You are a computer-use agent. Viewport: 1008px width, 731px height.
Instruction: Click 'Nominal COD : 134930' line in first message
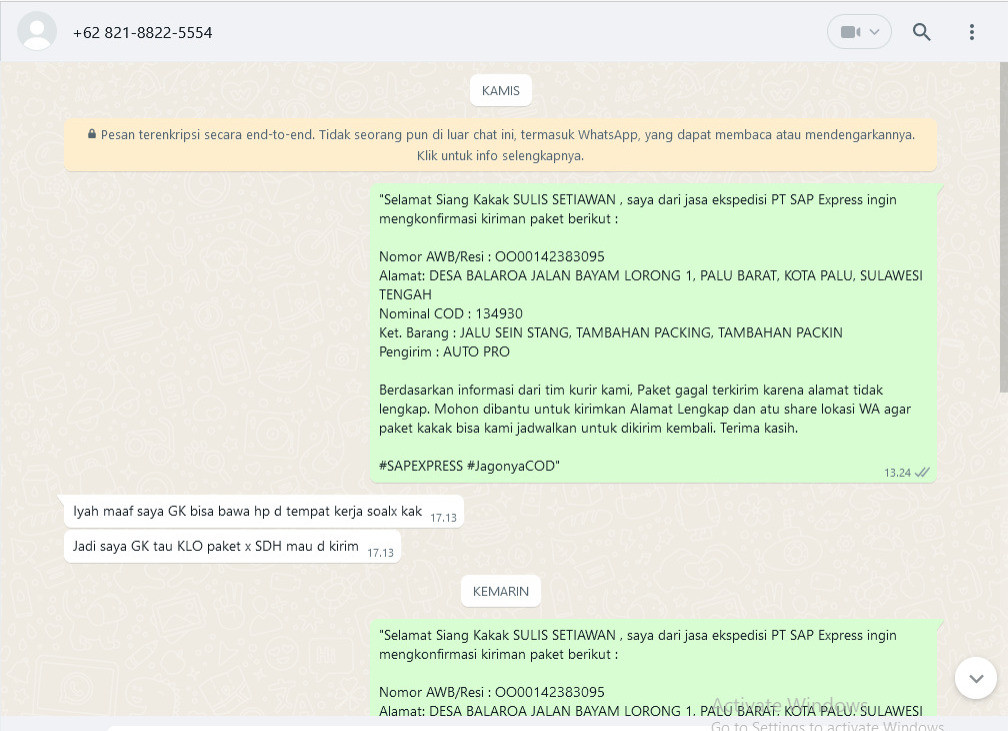(x=451, y=314)
